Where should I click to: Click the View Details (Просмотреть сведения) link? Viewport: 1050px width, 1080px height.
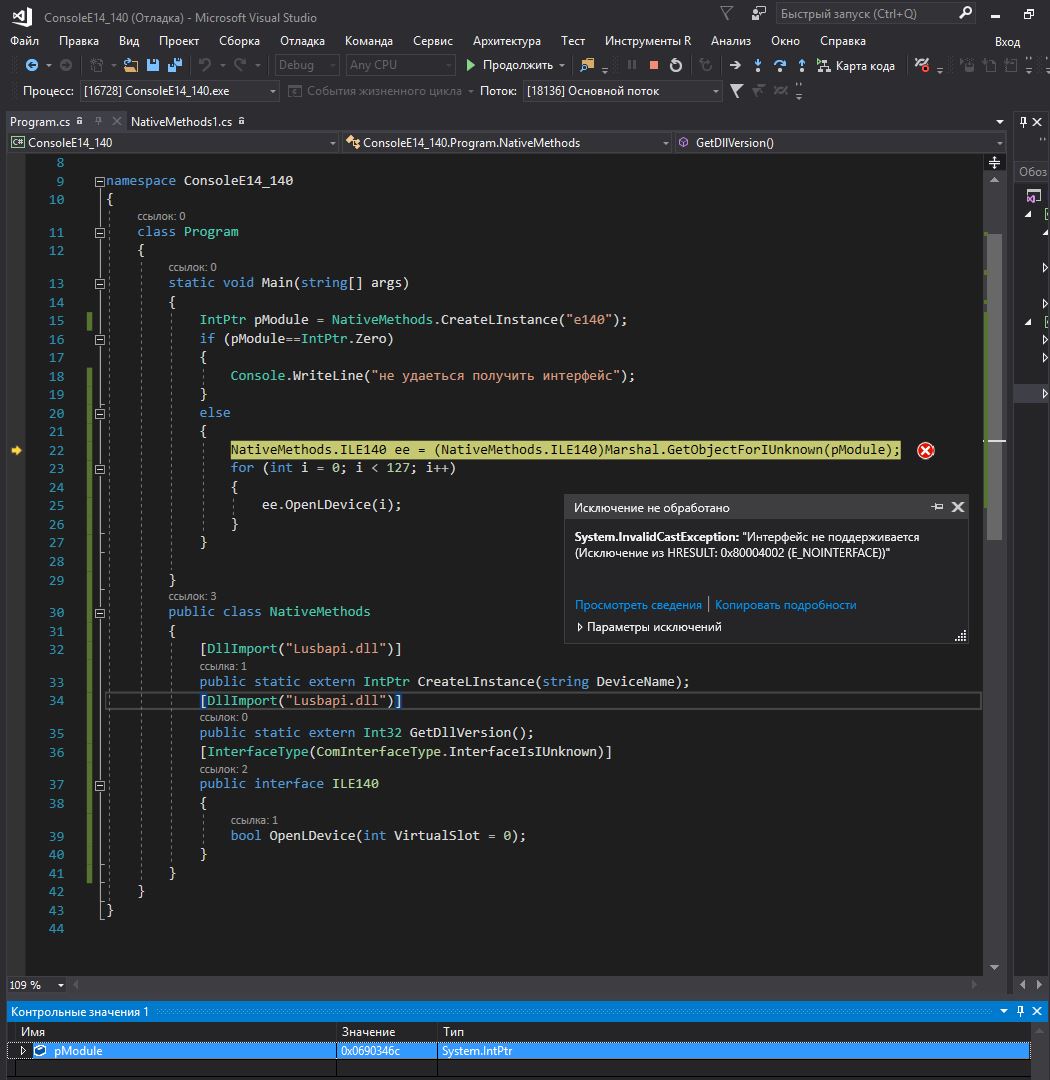(x=638, y=605)
